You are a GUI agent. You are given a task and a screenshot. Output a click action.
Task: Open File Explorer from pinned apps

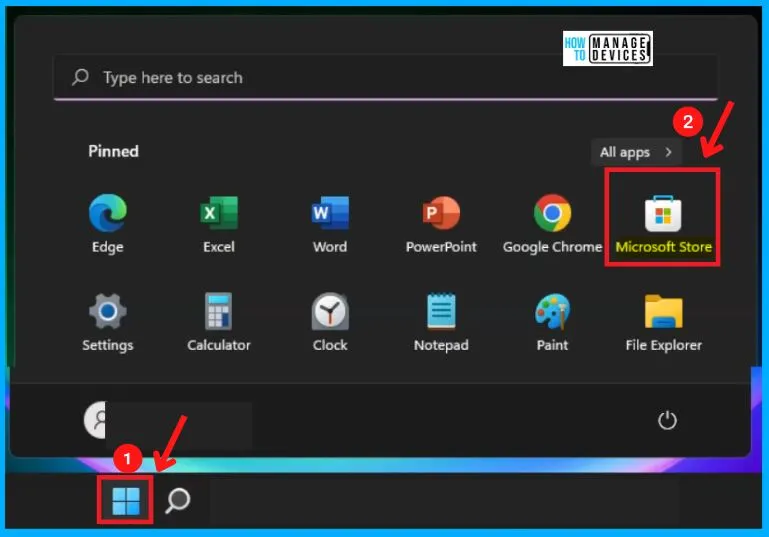click(x=663, y=322)
